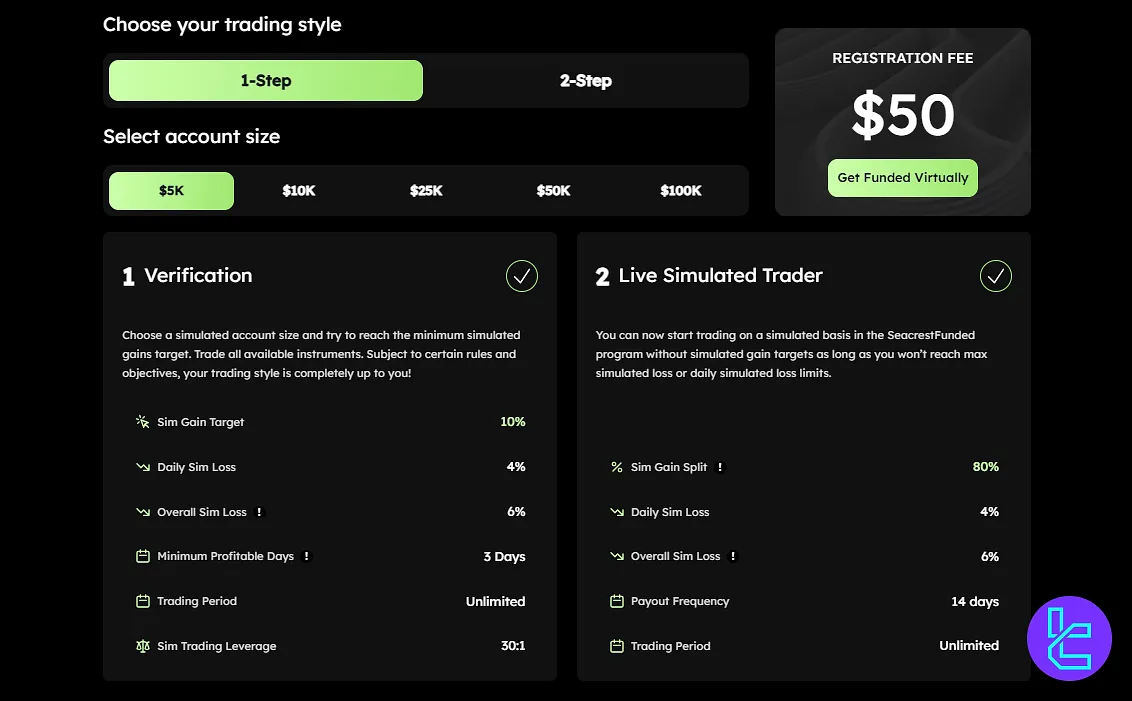Click the Sim Gain Split percent icon
1132x701 pixels.
616,467
